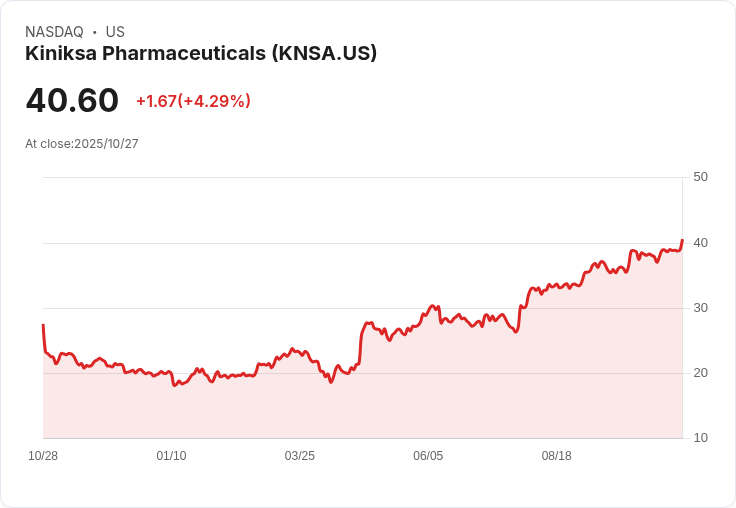Viewport: 736px width, 508px height.
Task: Click the 40 y-axis price label
Action: click(700, 243)
